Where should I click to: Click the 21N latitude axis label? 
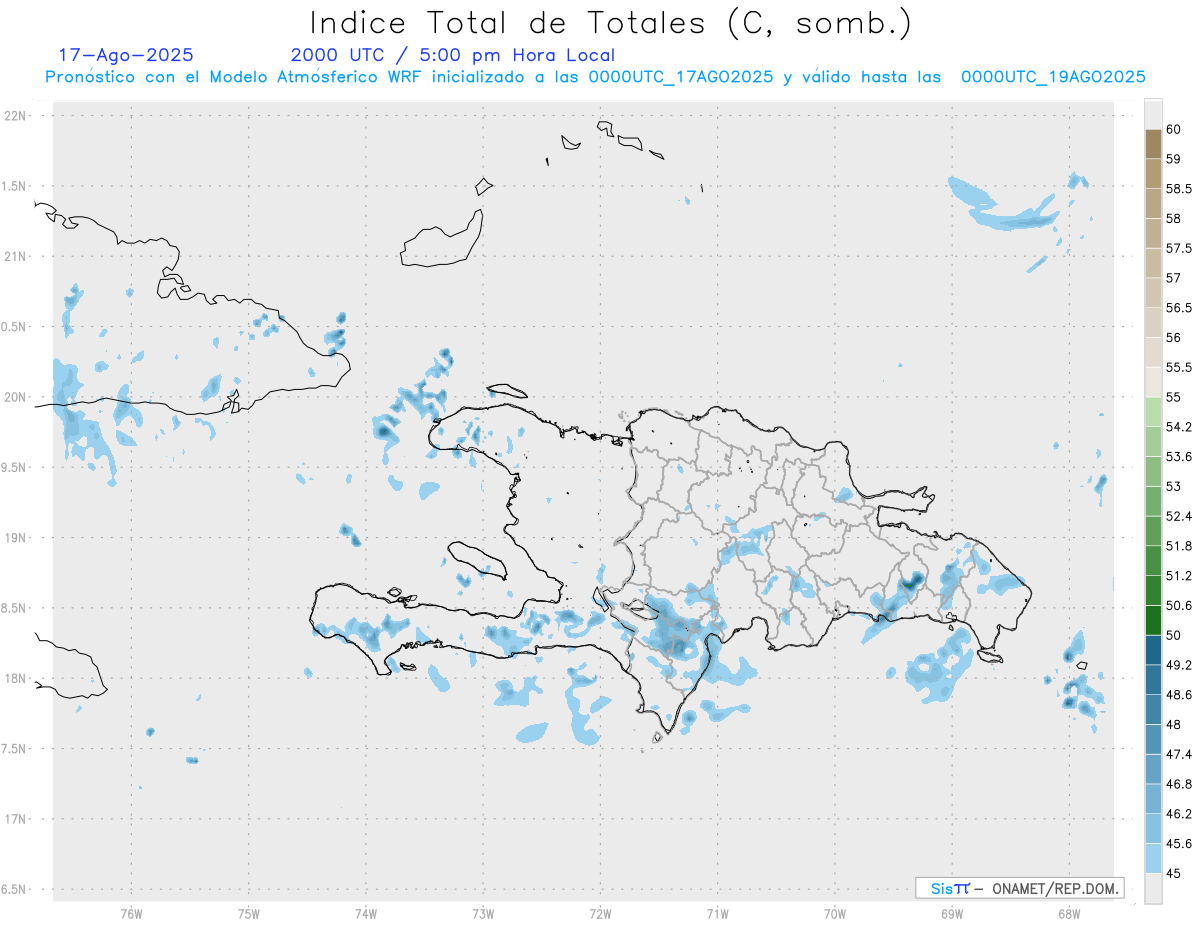(x=17, y=256)
